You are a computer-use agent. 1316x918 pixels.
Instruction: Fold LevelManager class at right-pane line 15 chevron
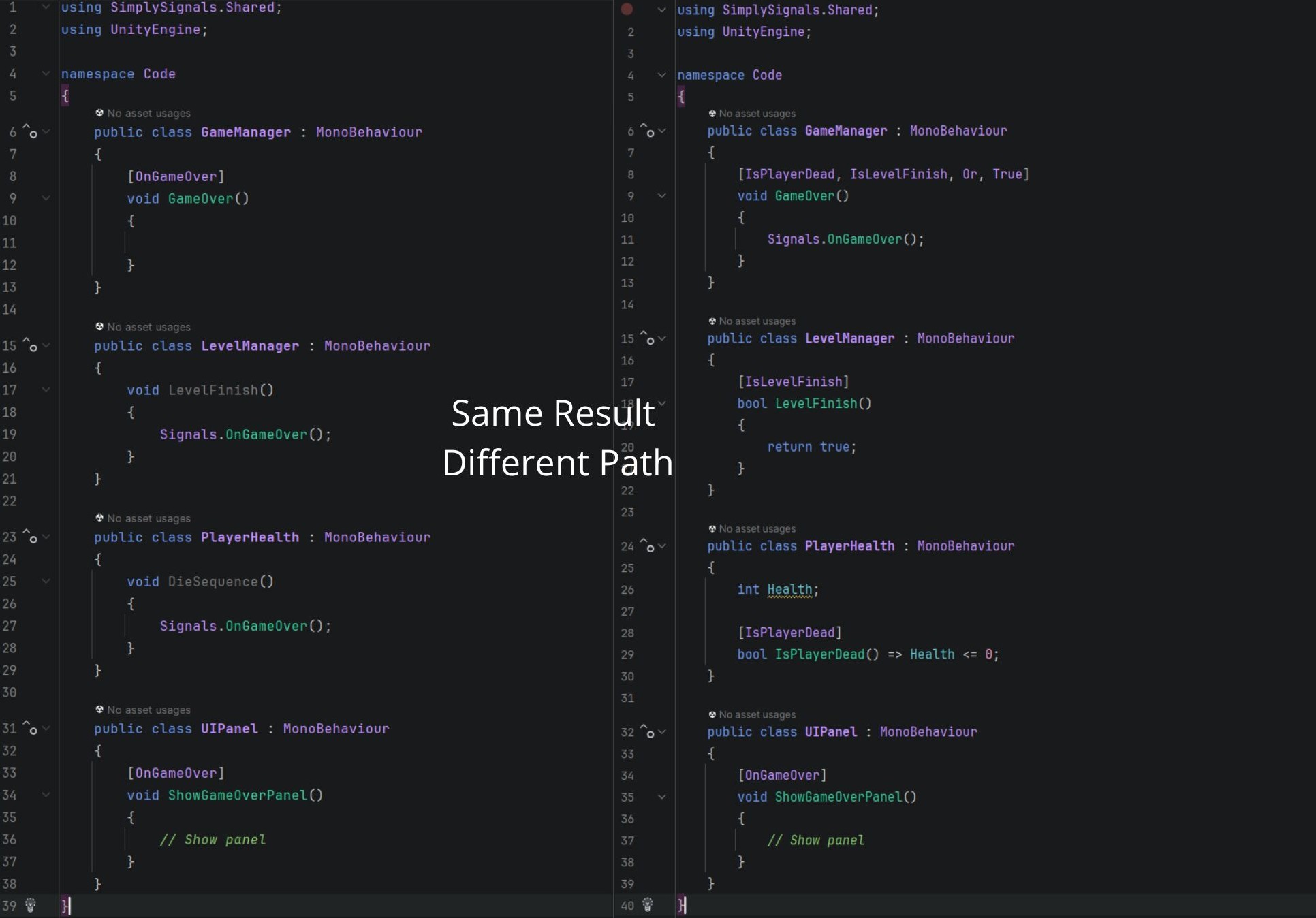pyautogui.click(x=662, y=338)
